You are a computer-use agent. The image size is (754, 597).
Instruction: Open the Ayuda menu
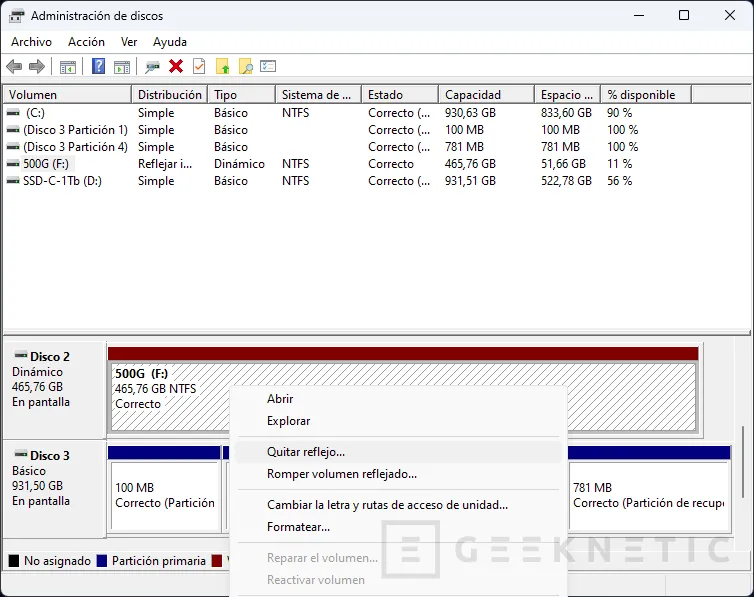pyautogui.click(x=170, y=42)
